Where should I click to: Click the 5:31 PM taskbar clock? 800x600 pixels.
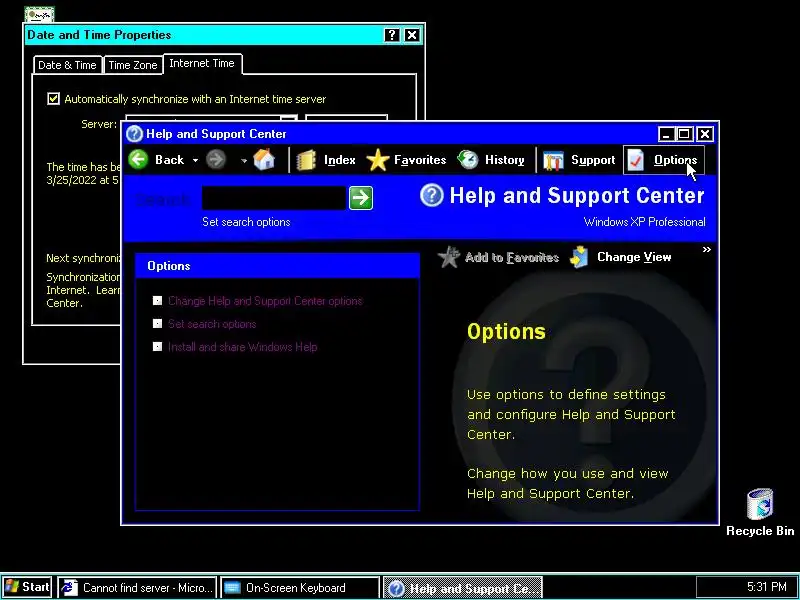[x=767, y=587]
